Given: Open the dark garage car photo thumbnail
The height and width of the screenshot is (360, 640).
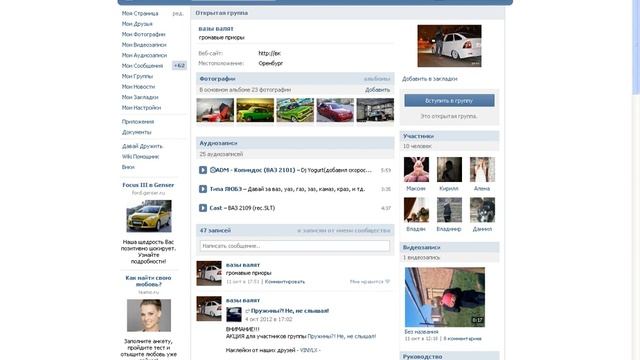Looking at the screenshot, I should click(x=375, y=110).
